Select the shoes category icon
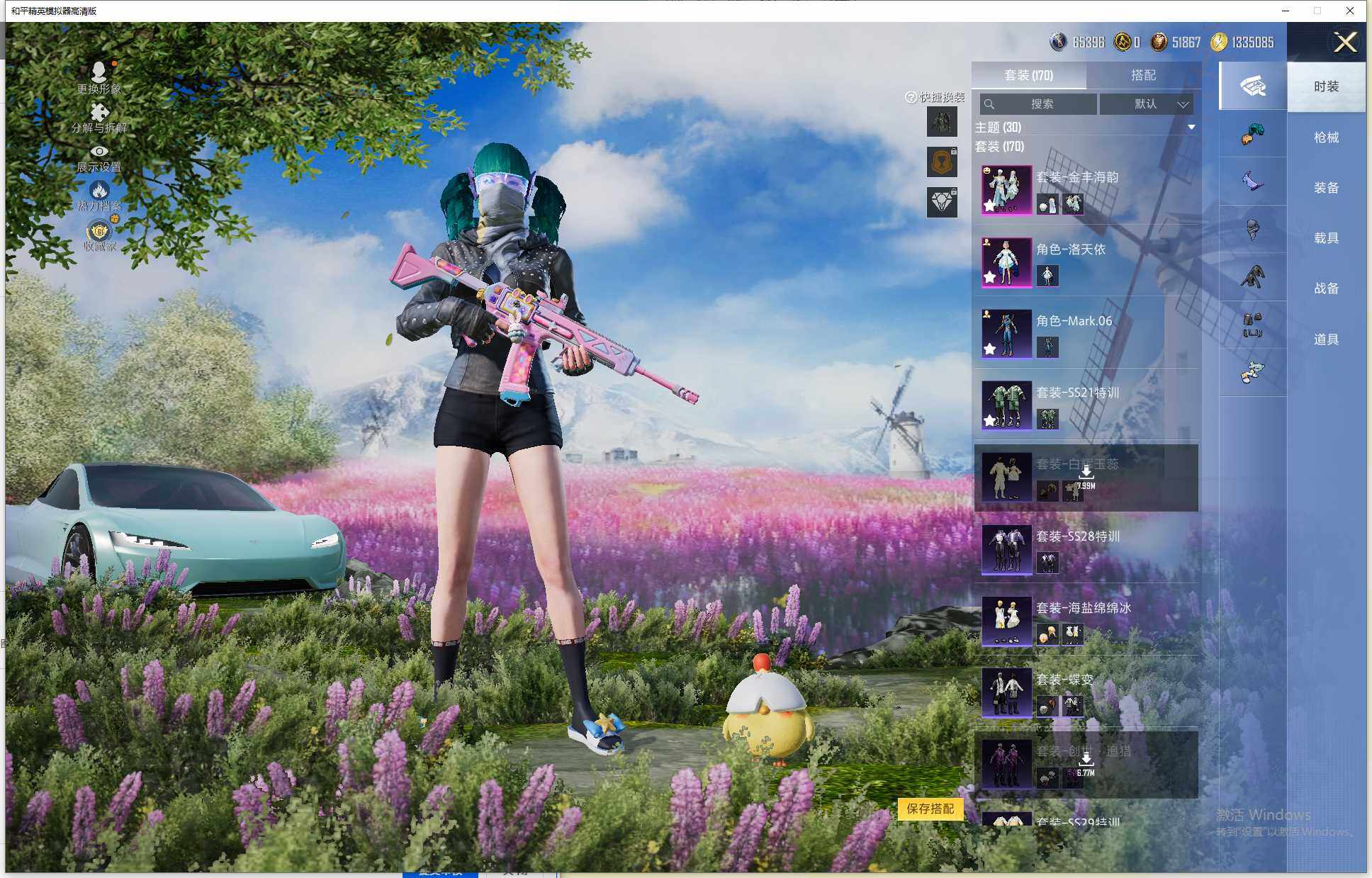The height and width of the screenshot is (878, 1372). click(x=1252, y=372)
